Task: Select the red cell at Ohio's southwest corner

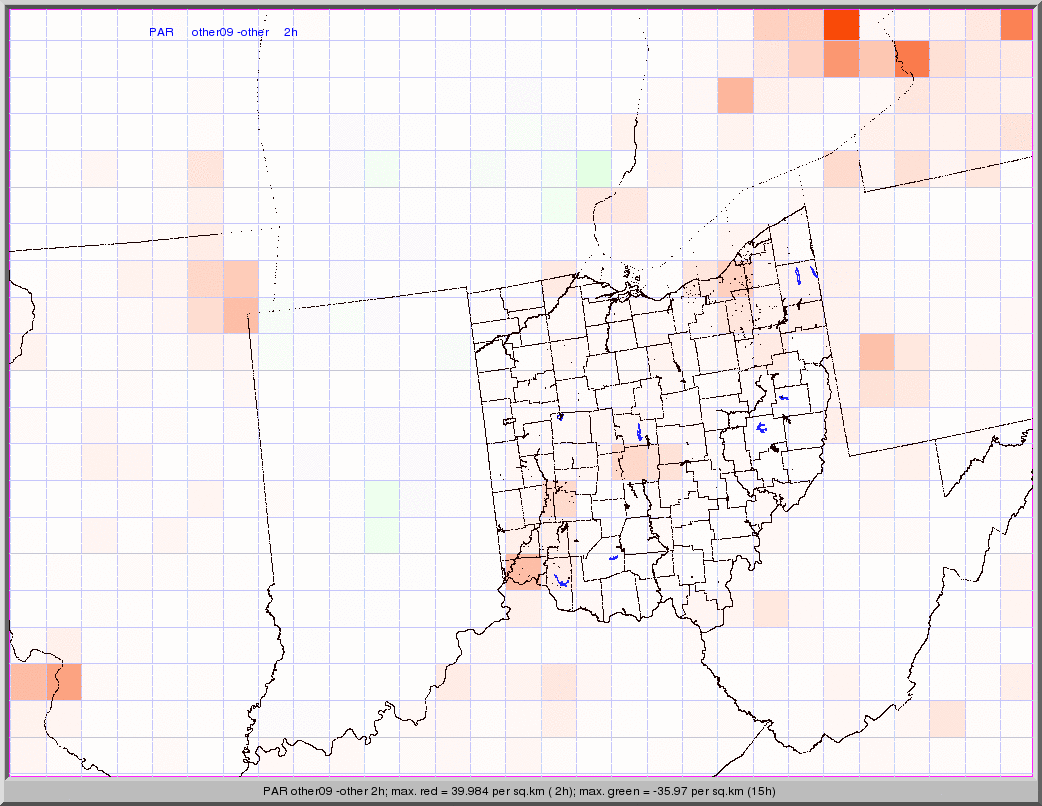Action: [523, 571]
